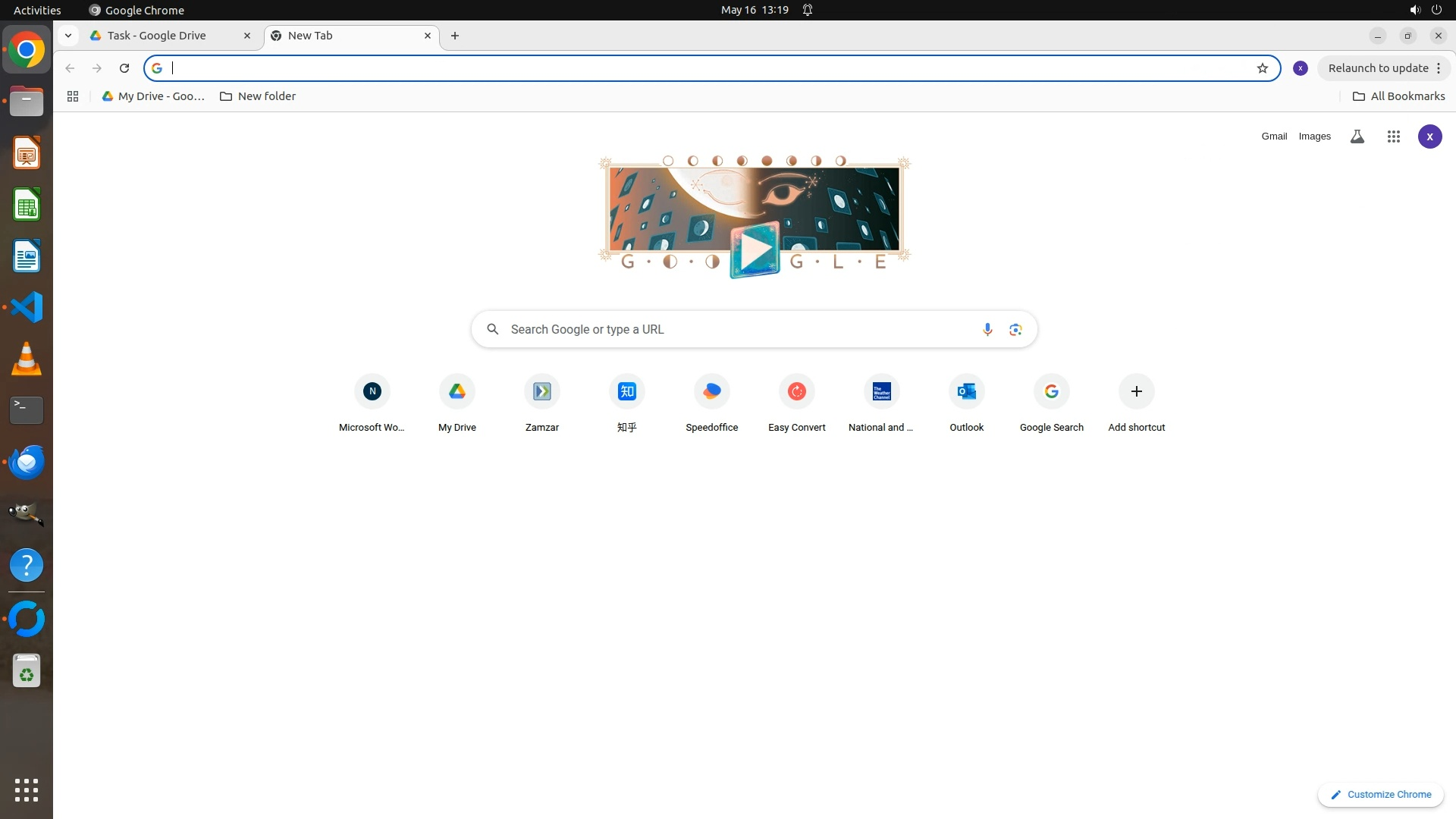Open the Google apps grid icon

(x=1393, y=136)
